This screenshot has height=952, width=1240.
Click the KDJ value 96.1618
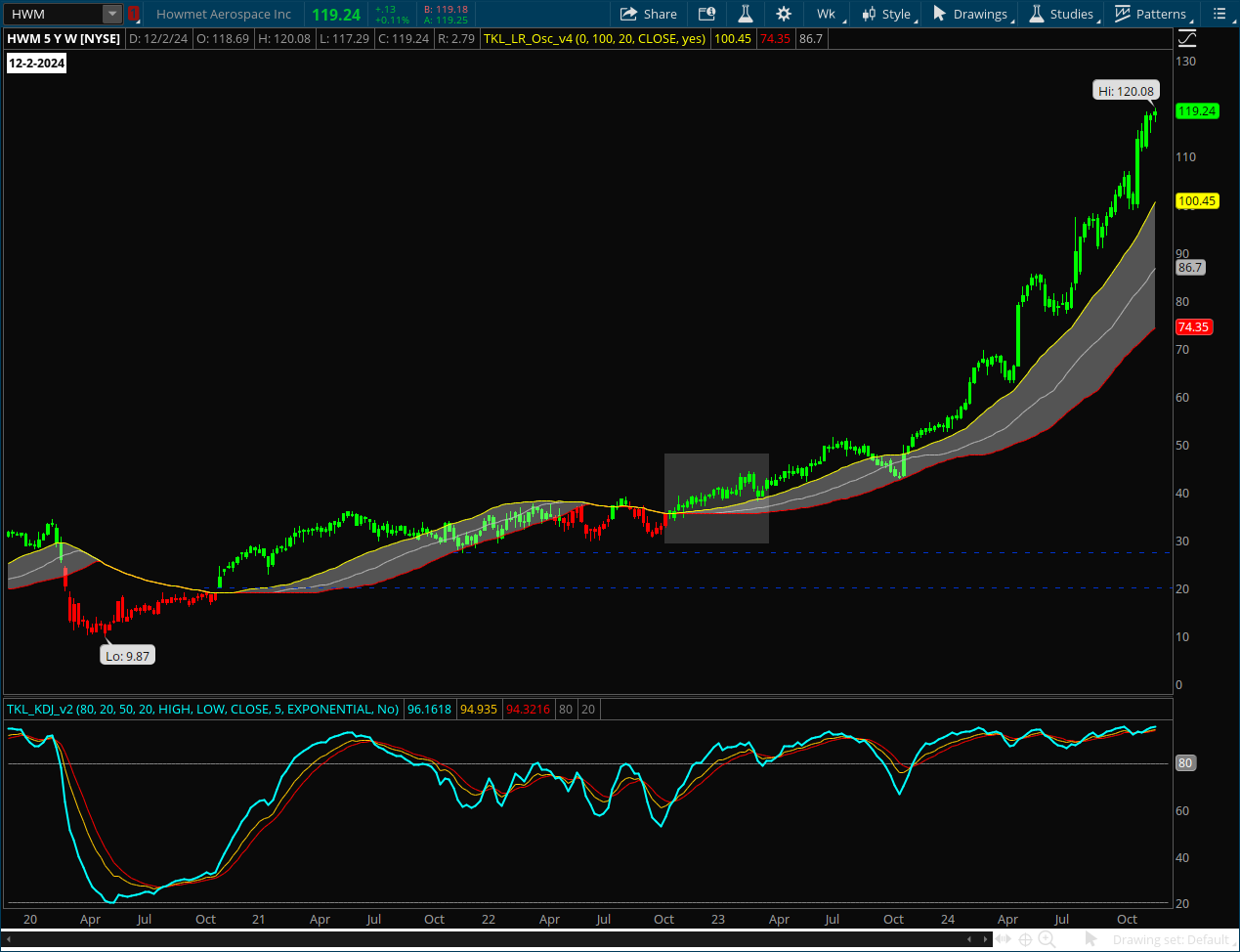click(430, 709)
